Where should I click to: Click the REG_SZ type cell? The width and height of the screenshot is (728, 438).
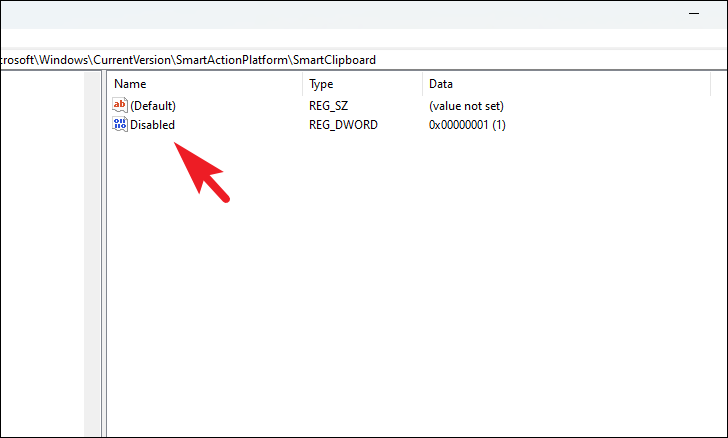point(328,106)
